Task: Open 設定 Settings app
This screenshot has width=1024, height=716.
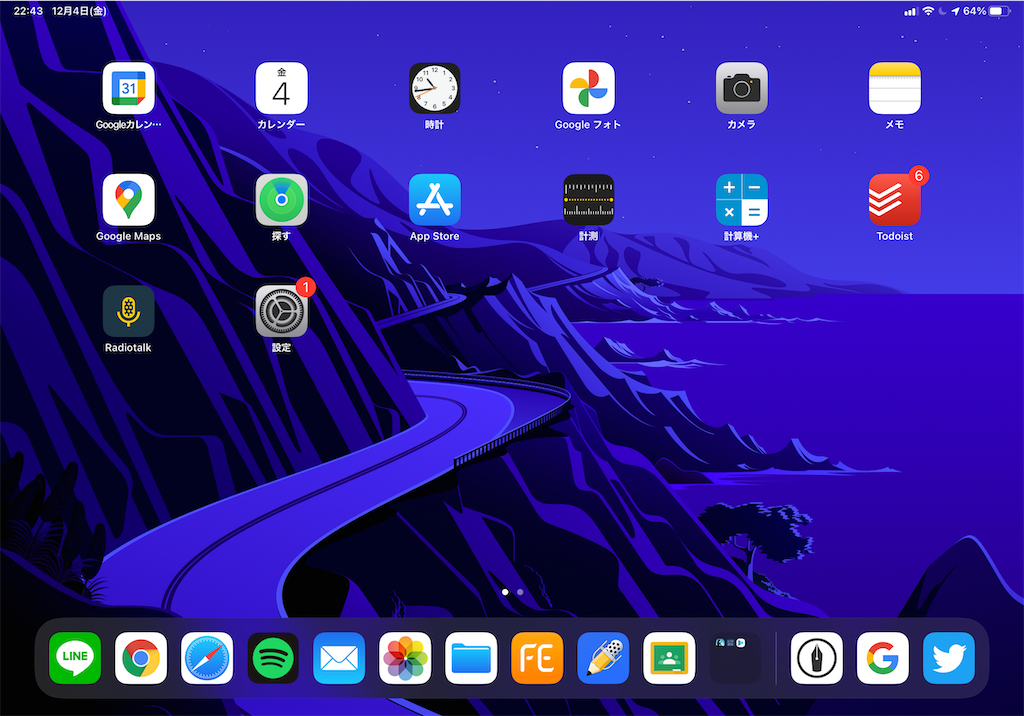Action: coord(281,312)
